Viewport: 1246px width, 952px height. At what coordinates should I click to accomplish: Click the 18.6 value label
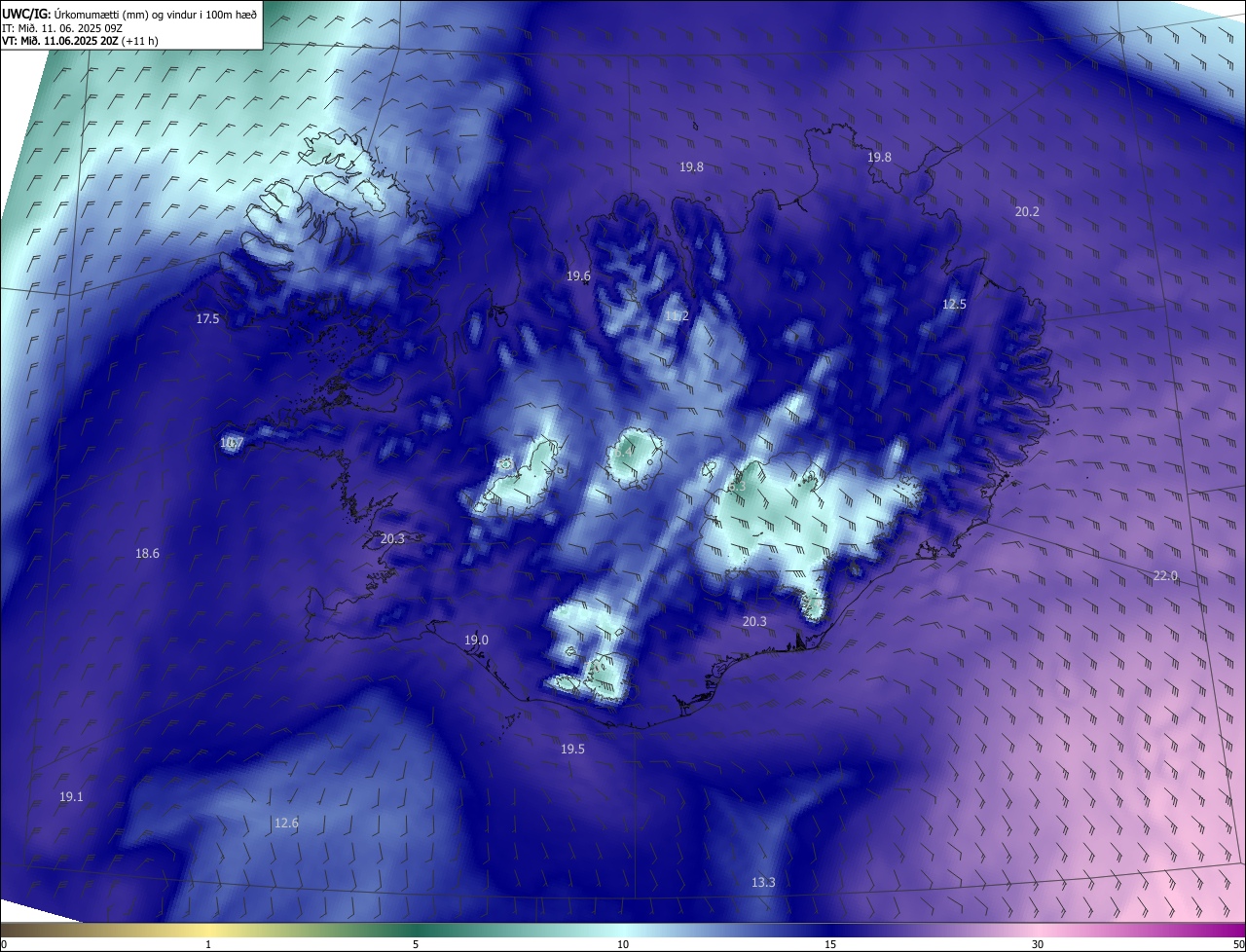147,554
